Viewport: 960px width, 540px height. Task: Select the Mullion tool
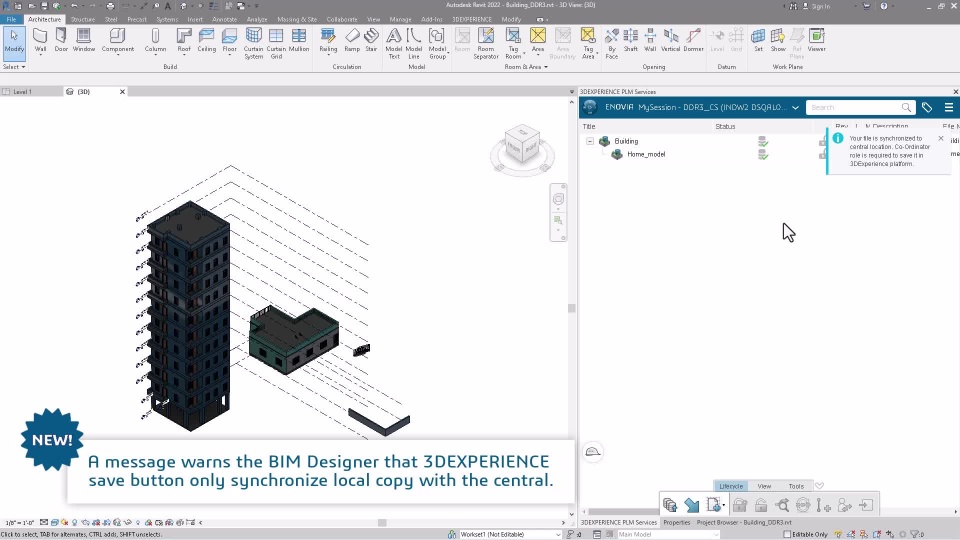click(299, 40)
